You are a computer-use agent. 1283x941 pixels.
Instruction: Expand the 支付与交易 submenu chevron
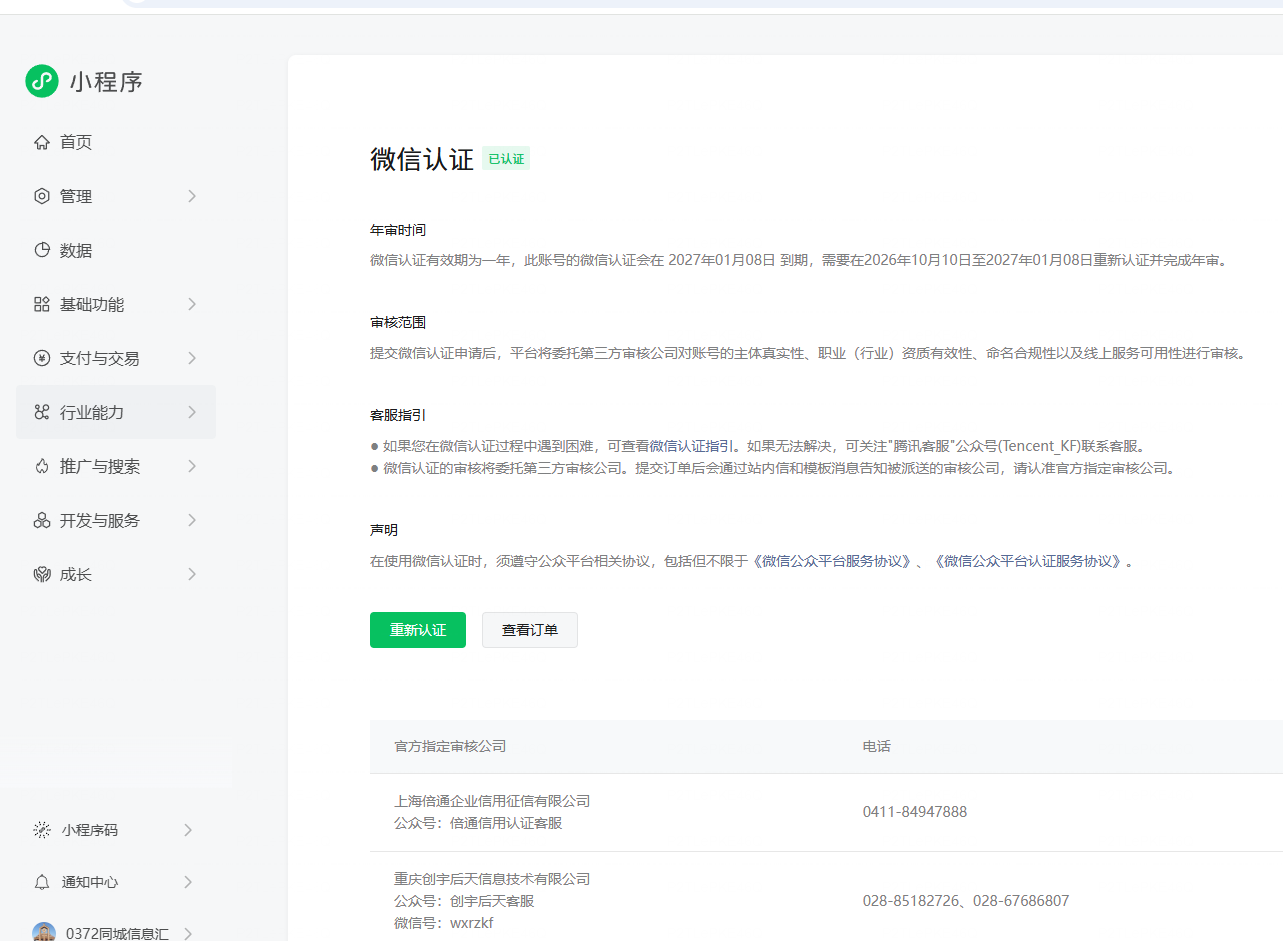[191, 358]
